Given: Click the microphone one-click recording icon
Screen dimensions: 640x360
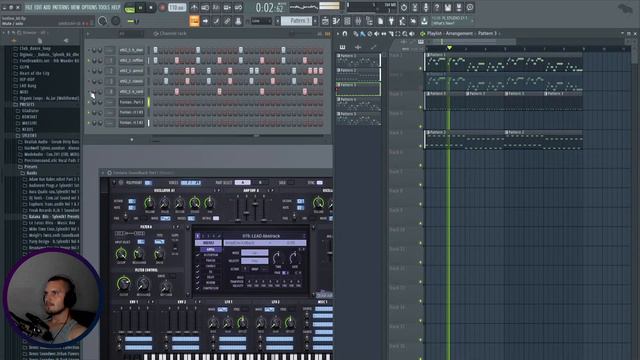Looking at the screenshot, I should pos(426,7).
